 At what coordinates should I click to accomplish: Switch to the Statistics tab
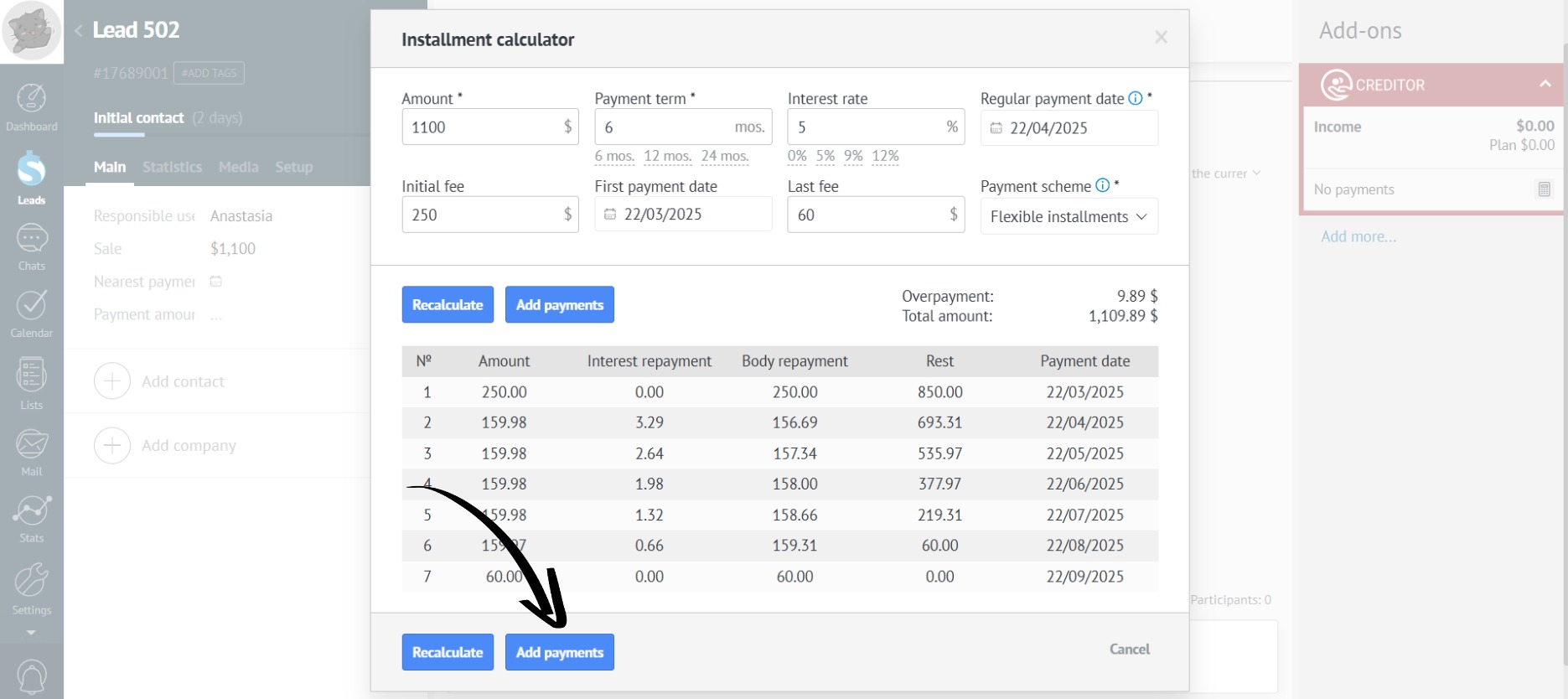[172, 167]
